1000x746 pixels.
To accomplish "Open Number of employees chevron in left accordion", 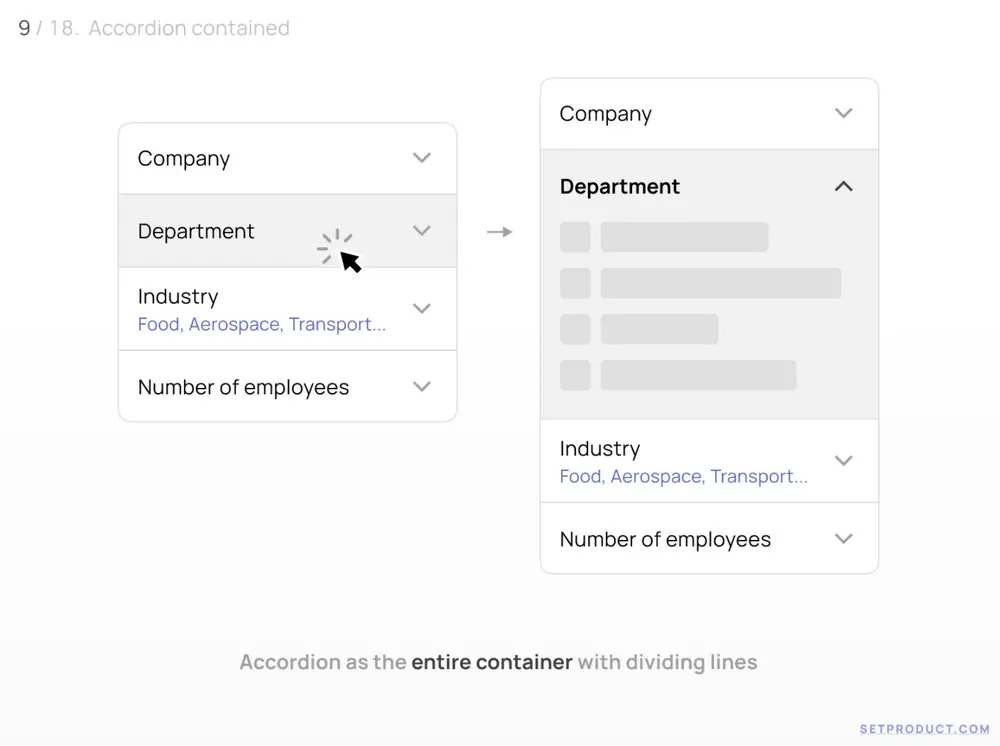I will click(422, 387).
